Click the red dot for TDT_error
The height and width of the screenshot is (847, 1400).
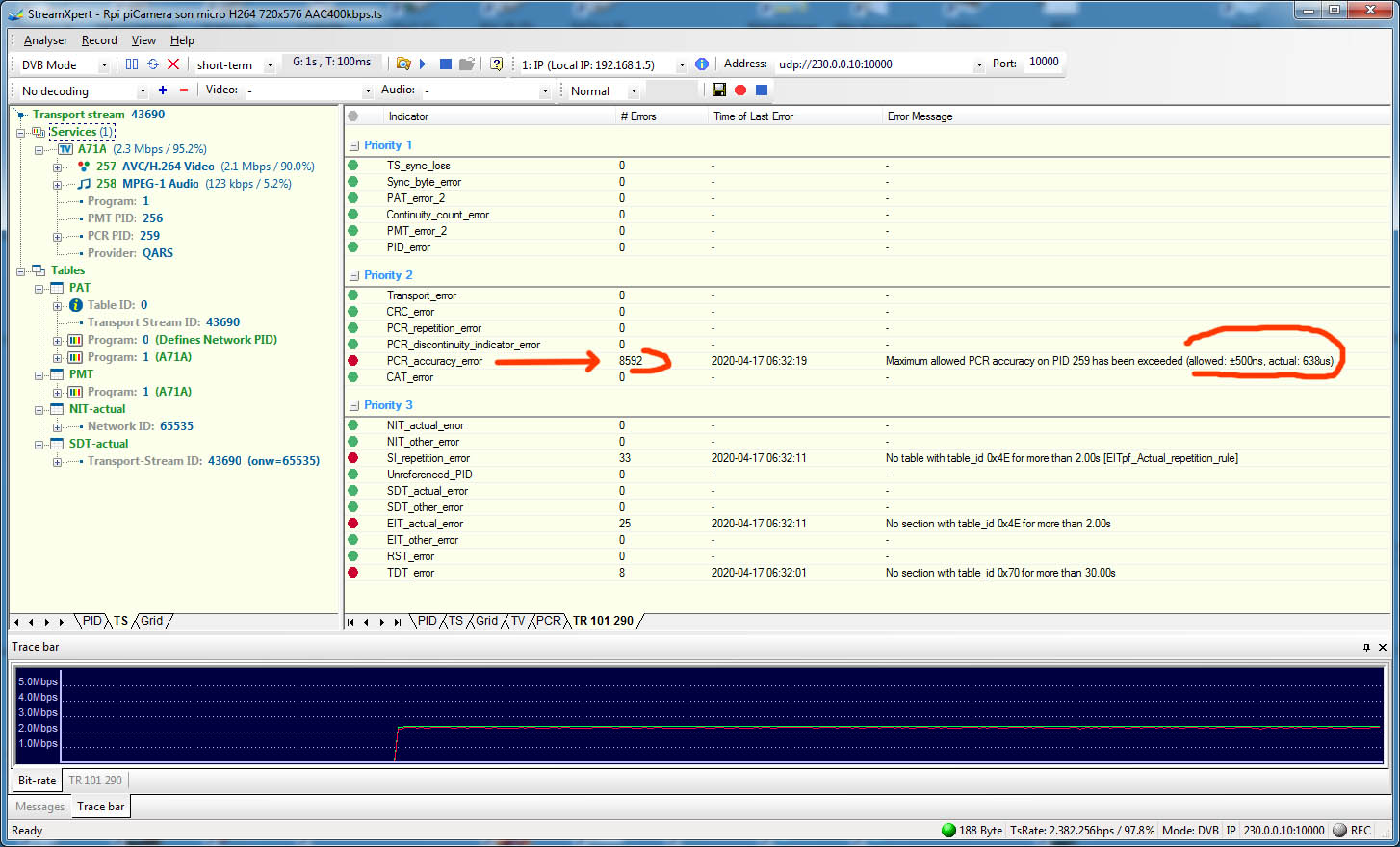click(x=352, y=573)
